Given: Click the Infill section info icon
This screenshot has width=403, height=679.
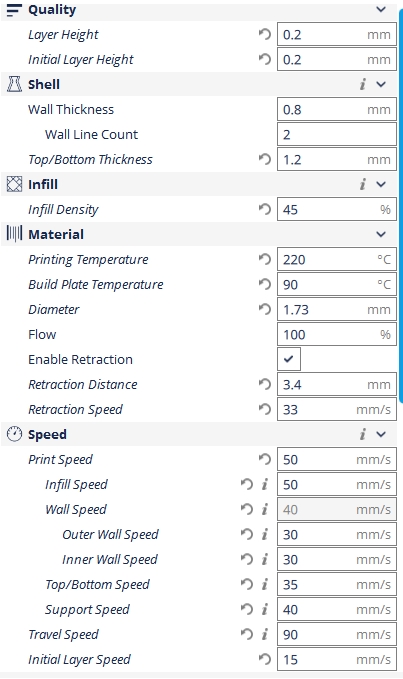Looking at the screenshot, I should [x=363, y=184].
